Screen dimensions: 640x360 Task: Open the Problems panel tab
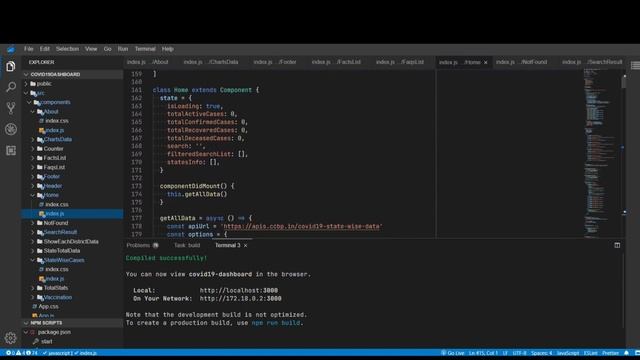[142, 245]
